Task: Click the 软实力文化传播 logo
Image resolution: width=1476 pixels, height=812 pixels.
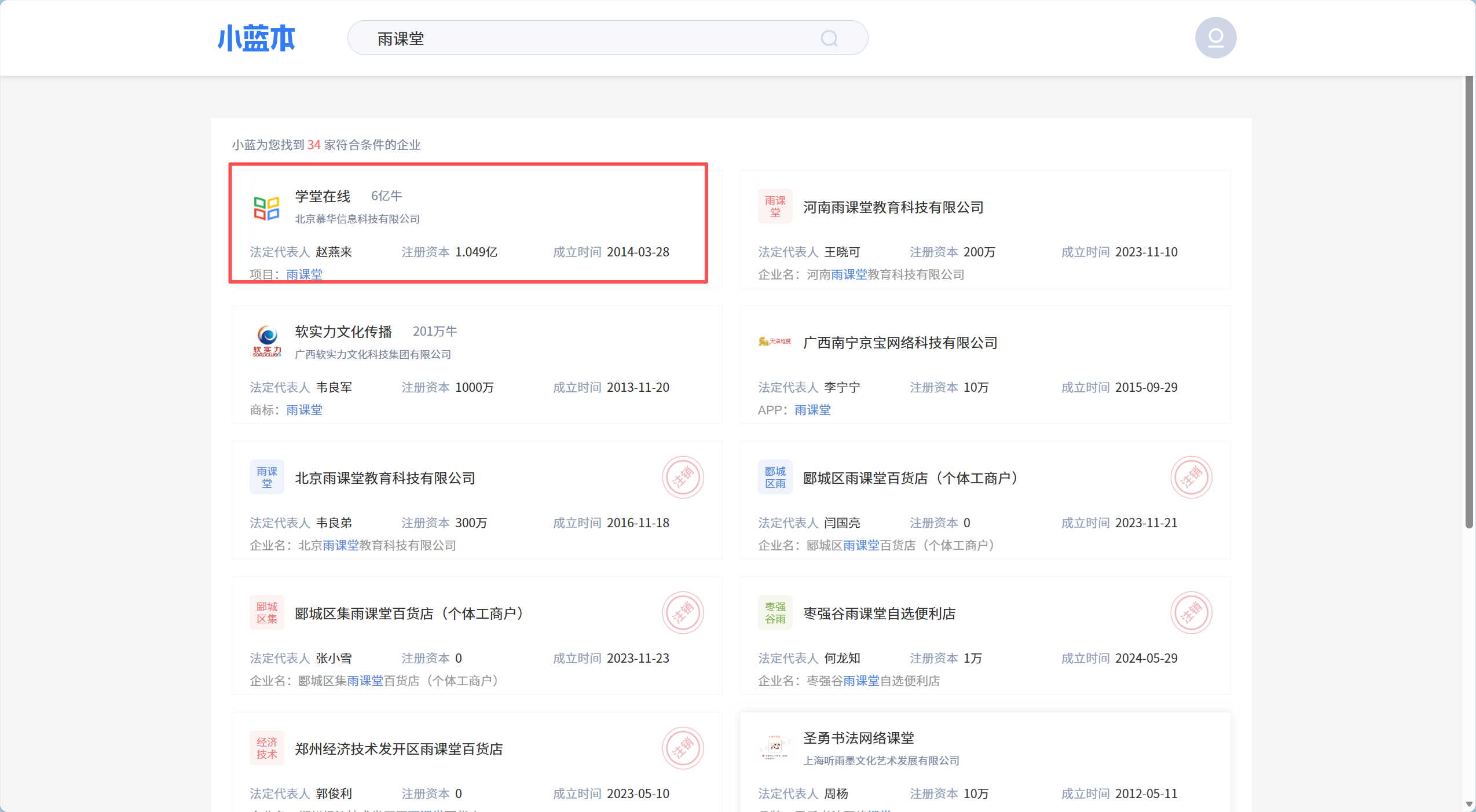Action: (267, 341)
